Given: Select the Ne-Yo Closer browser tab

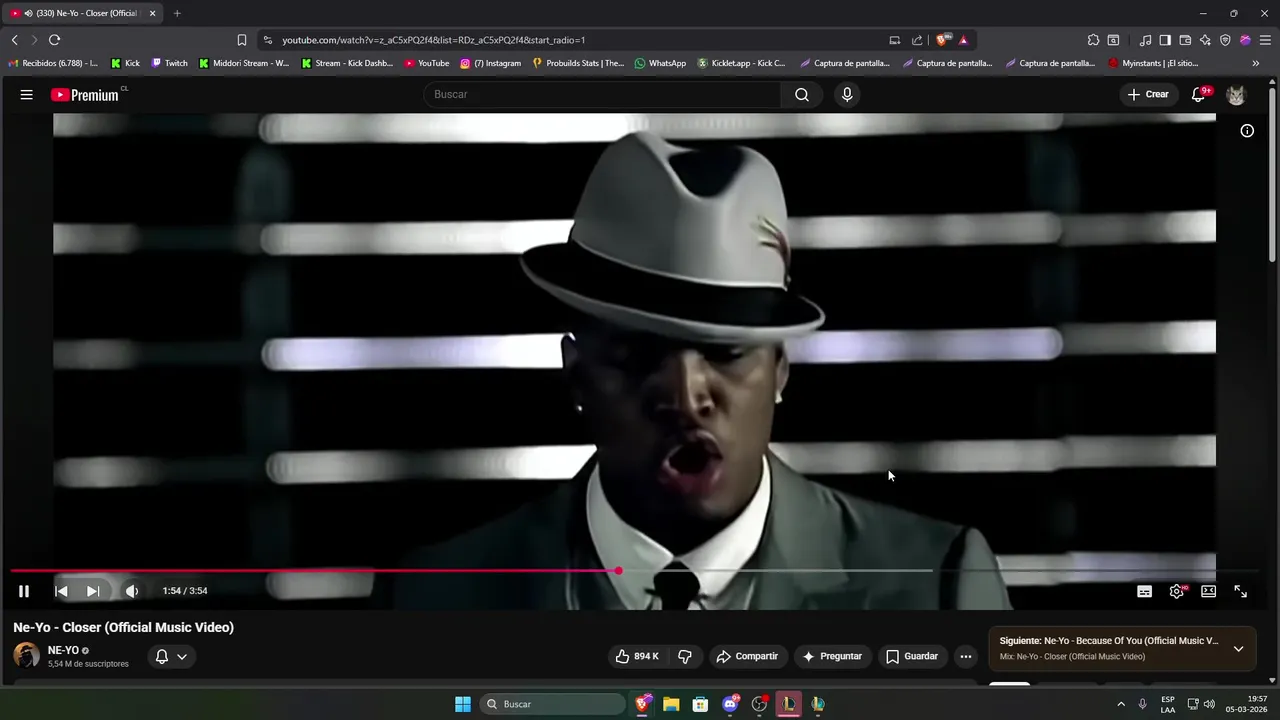Looking at the screenshot, I should point(84,14).
